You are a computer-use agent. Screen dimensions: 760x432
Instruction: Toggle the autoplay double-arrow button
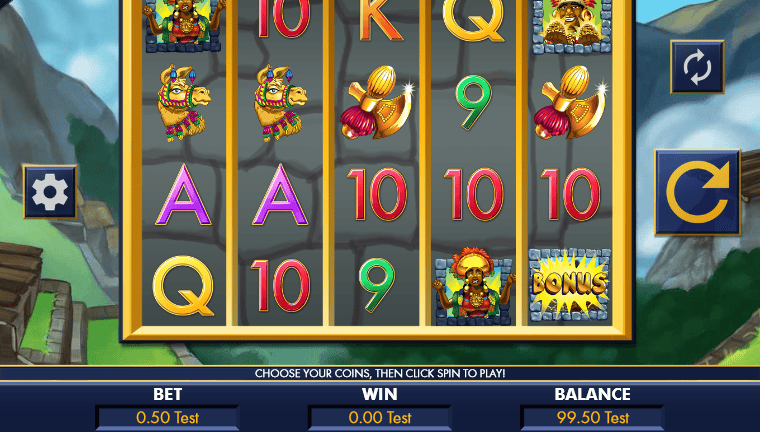tap(697, 66)
